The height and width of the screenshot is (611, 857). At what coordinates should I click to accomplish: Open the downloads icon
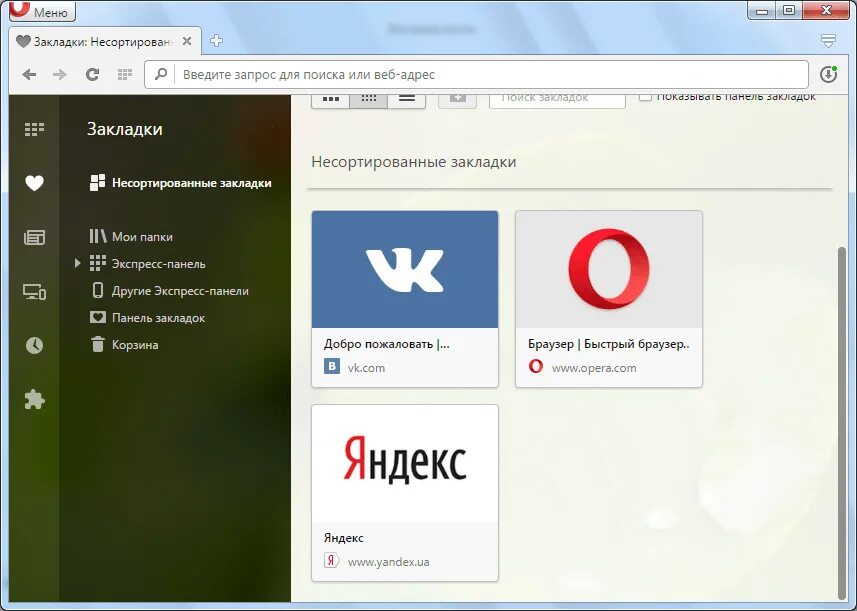pos(829,74)
